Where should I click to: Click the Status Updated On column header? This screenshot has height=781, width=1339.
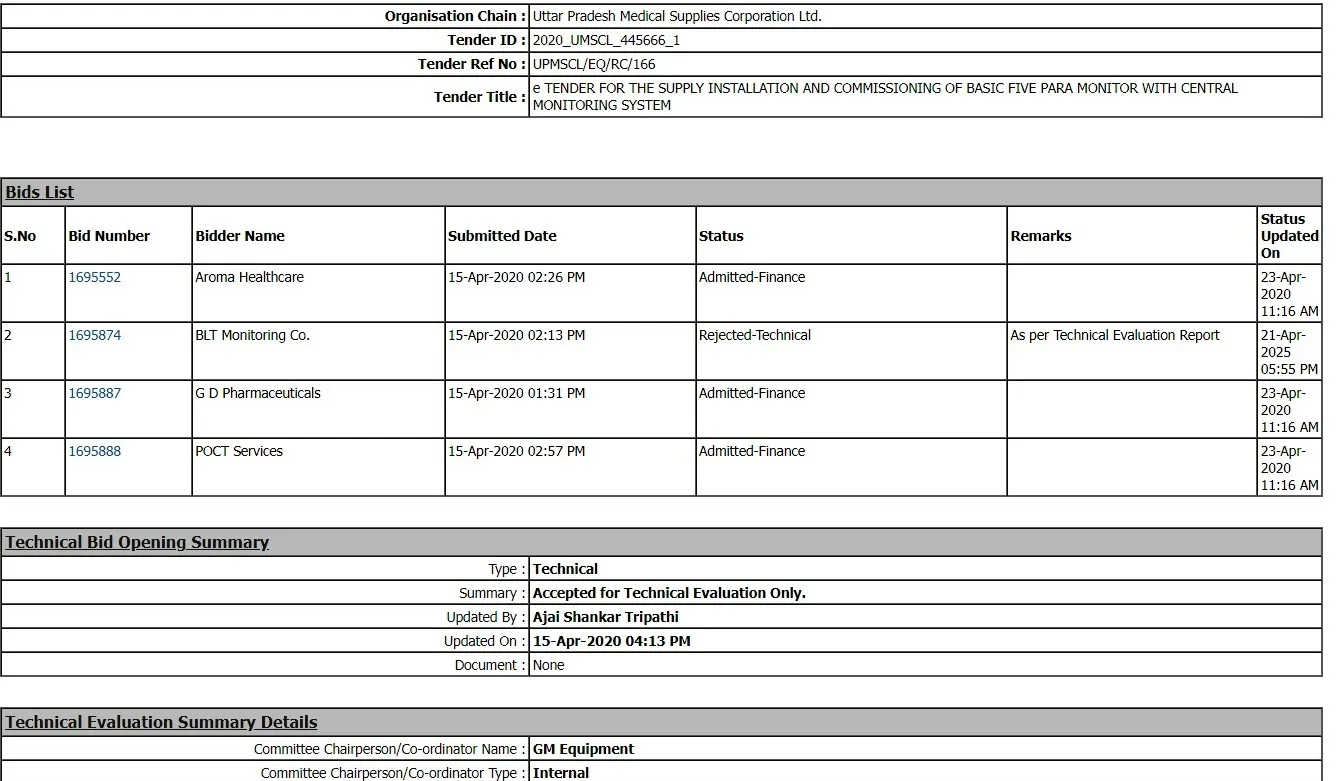[1289, 236]
